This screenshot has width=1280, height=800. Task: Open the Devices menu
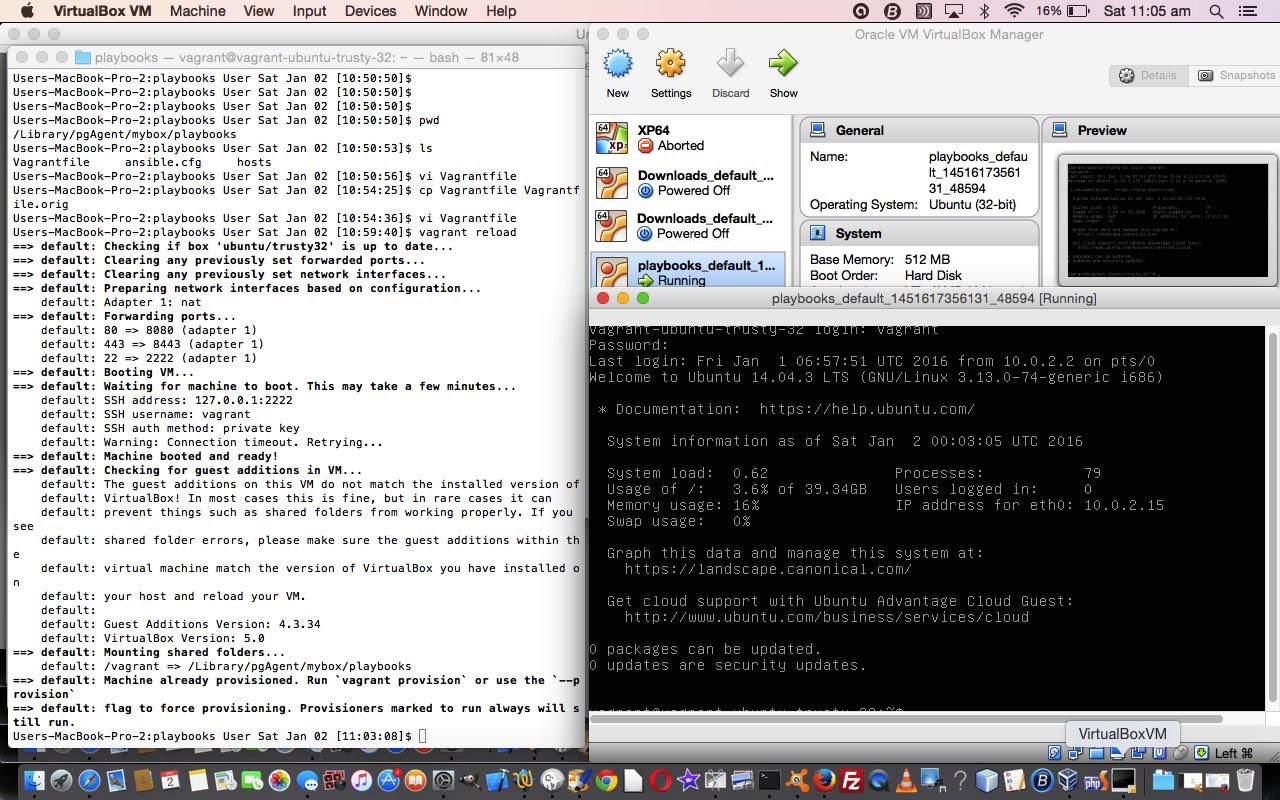pyautogui.click(x=370, y=11)
